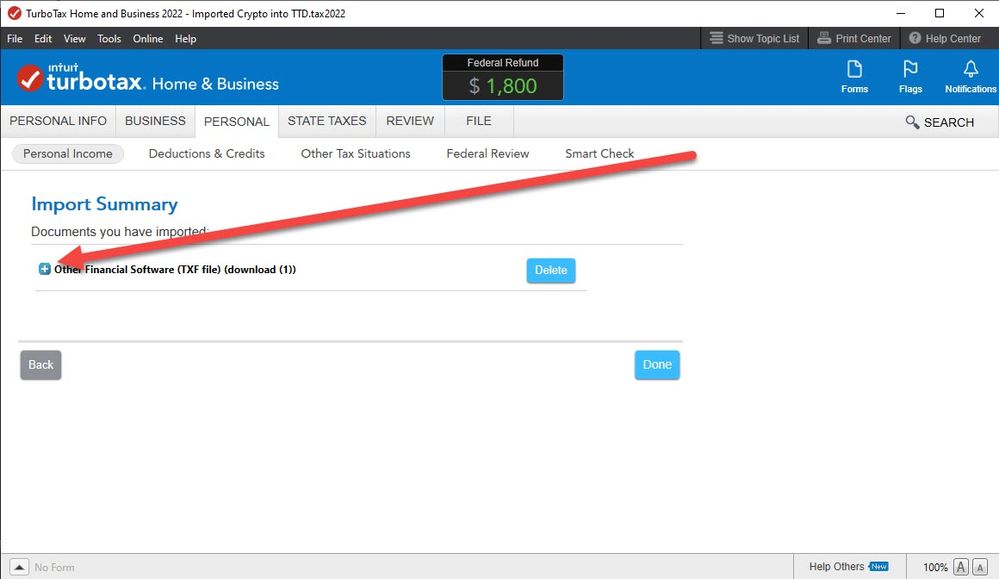The height and width of the screenshot is (579, 999).
Task: Click the Federal Refund amount display
Action: tap(503, 86)
